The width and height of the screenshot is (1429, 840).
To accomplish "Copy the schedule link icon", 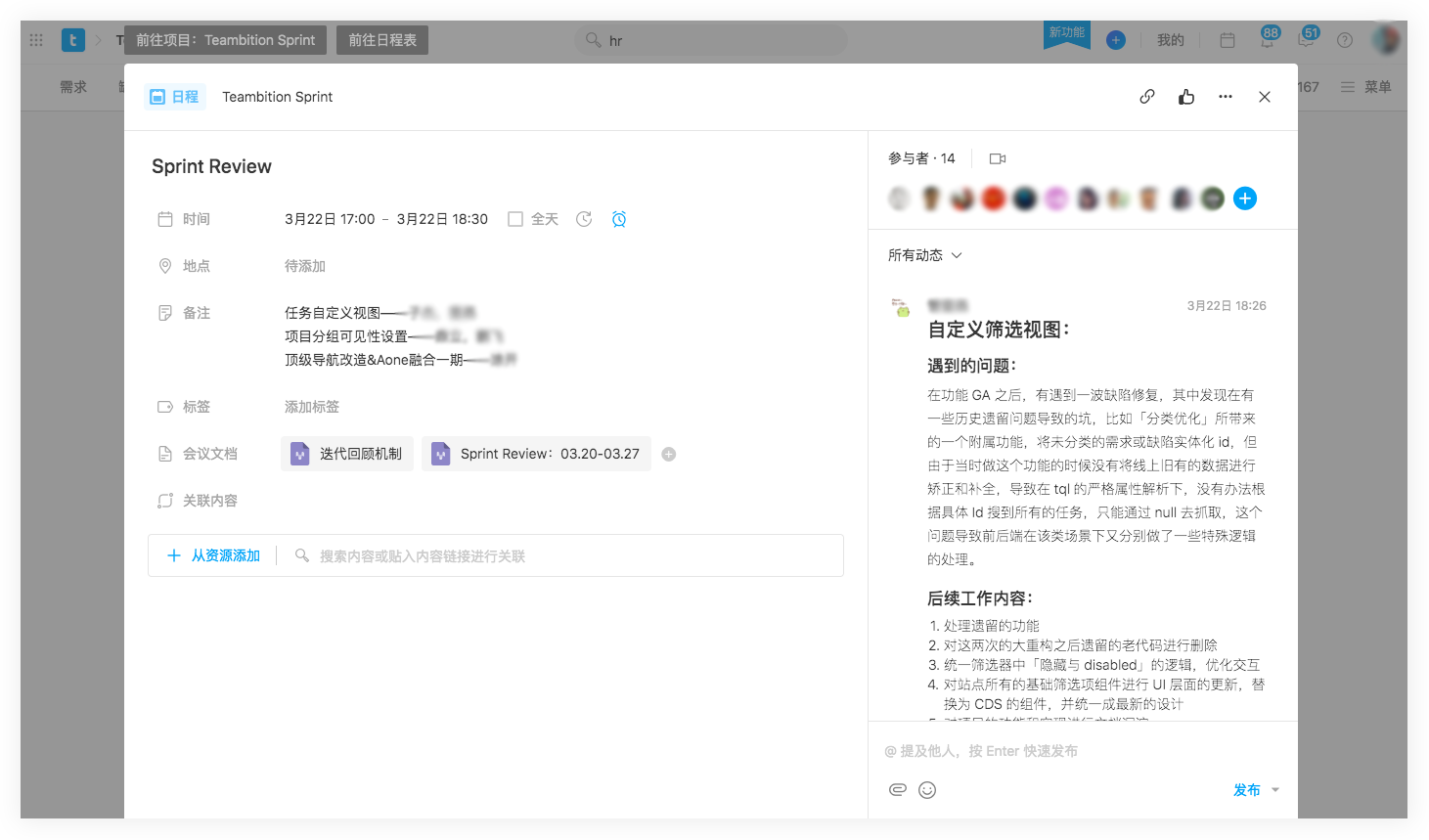I will pos(1147,97).
